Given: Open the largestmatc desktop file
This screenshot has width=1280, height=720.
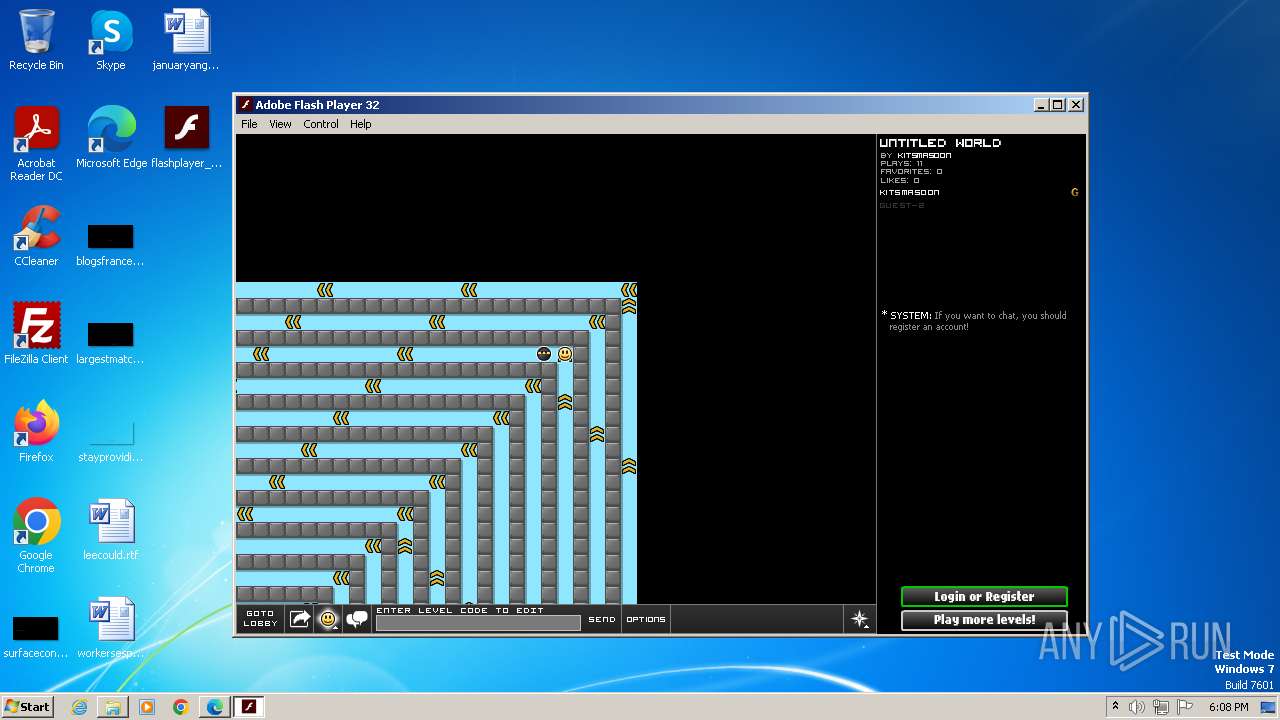Looking at the screenshot, I should [x=110, y=342].
